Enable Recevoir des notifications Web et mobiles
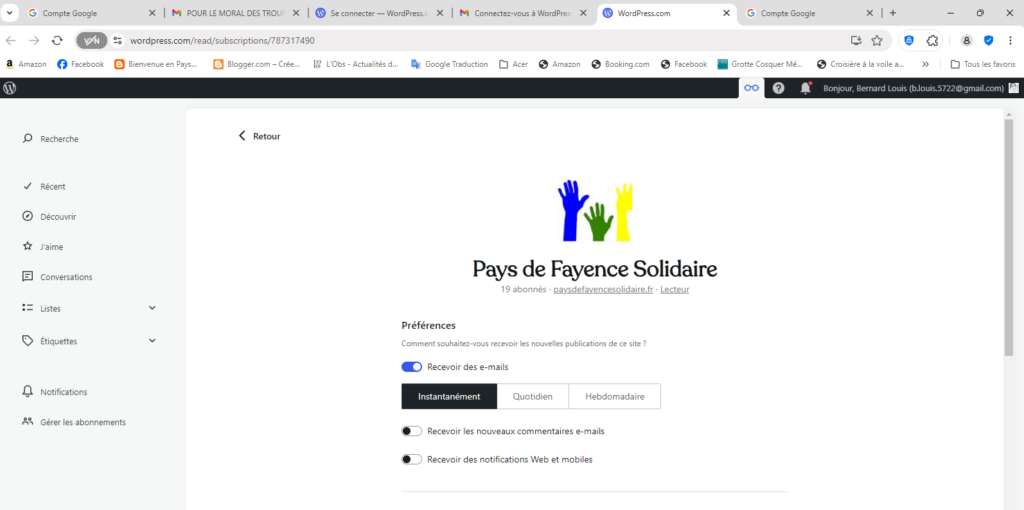The image size is (1024, 510). (x=412, y=460)
